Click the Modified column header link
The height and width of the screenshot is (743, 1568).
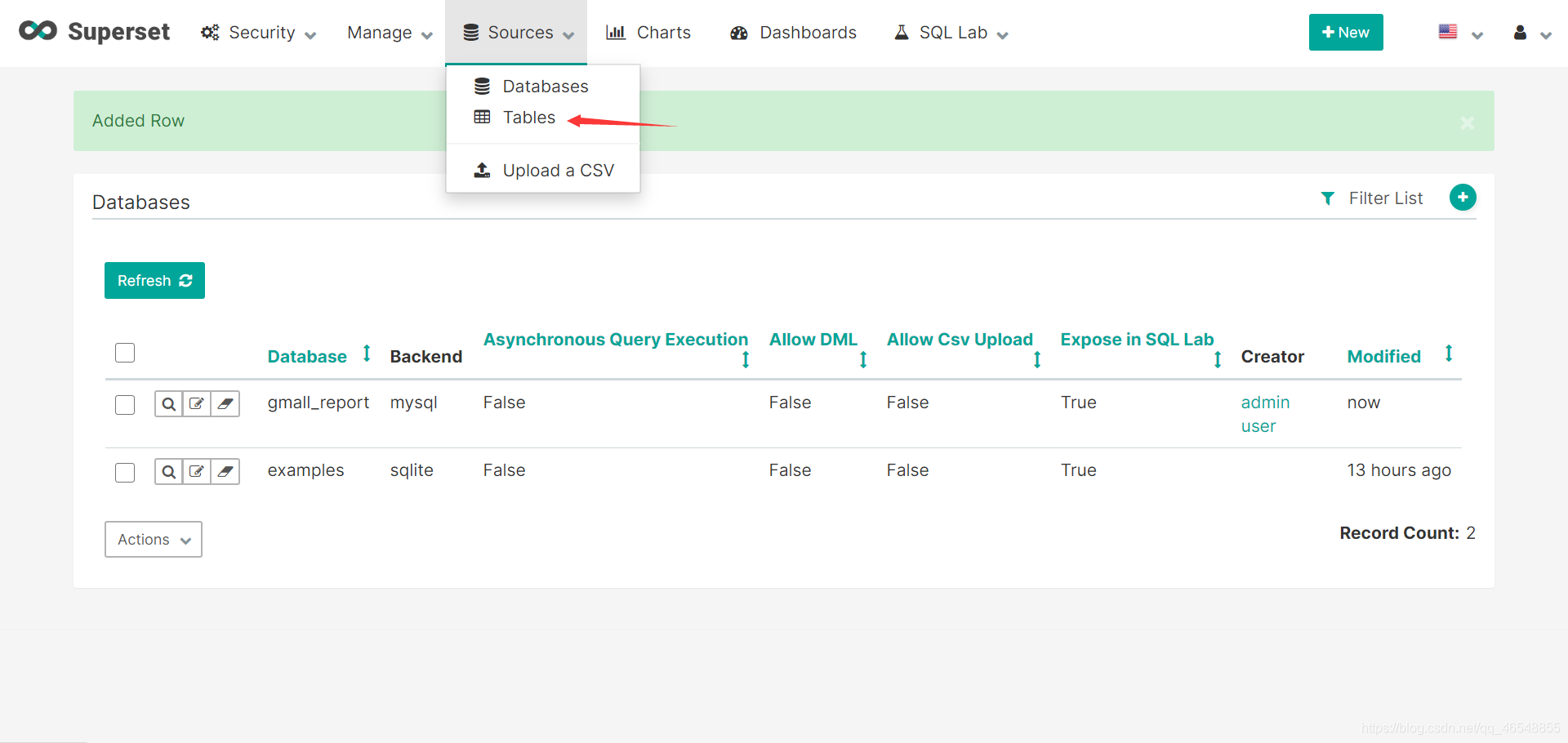coord(1383,356)
